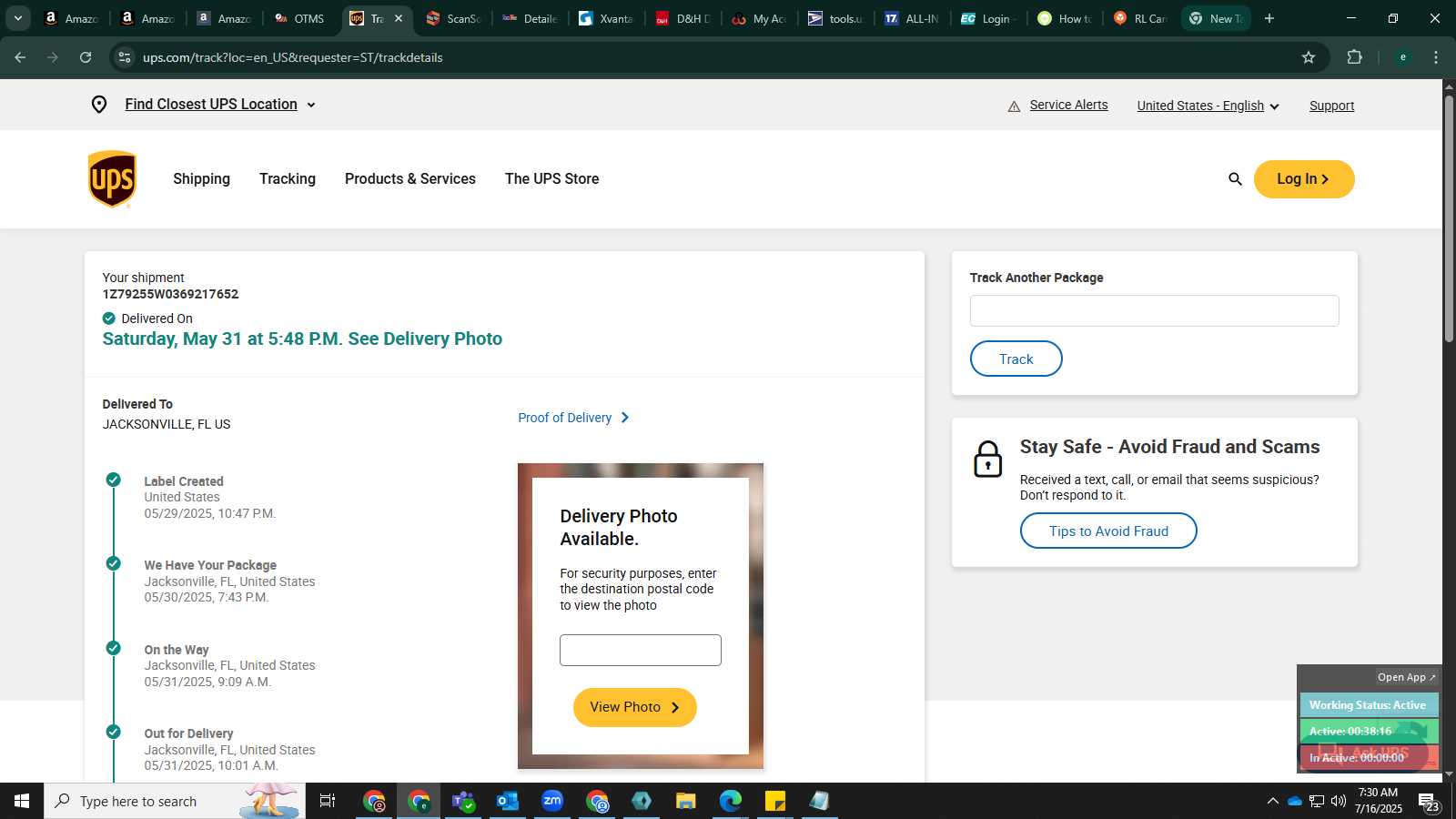The image size is (1456, 819).
Task: Open File Explorer from the taskbar
Action: (685, 801)
